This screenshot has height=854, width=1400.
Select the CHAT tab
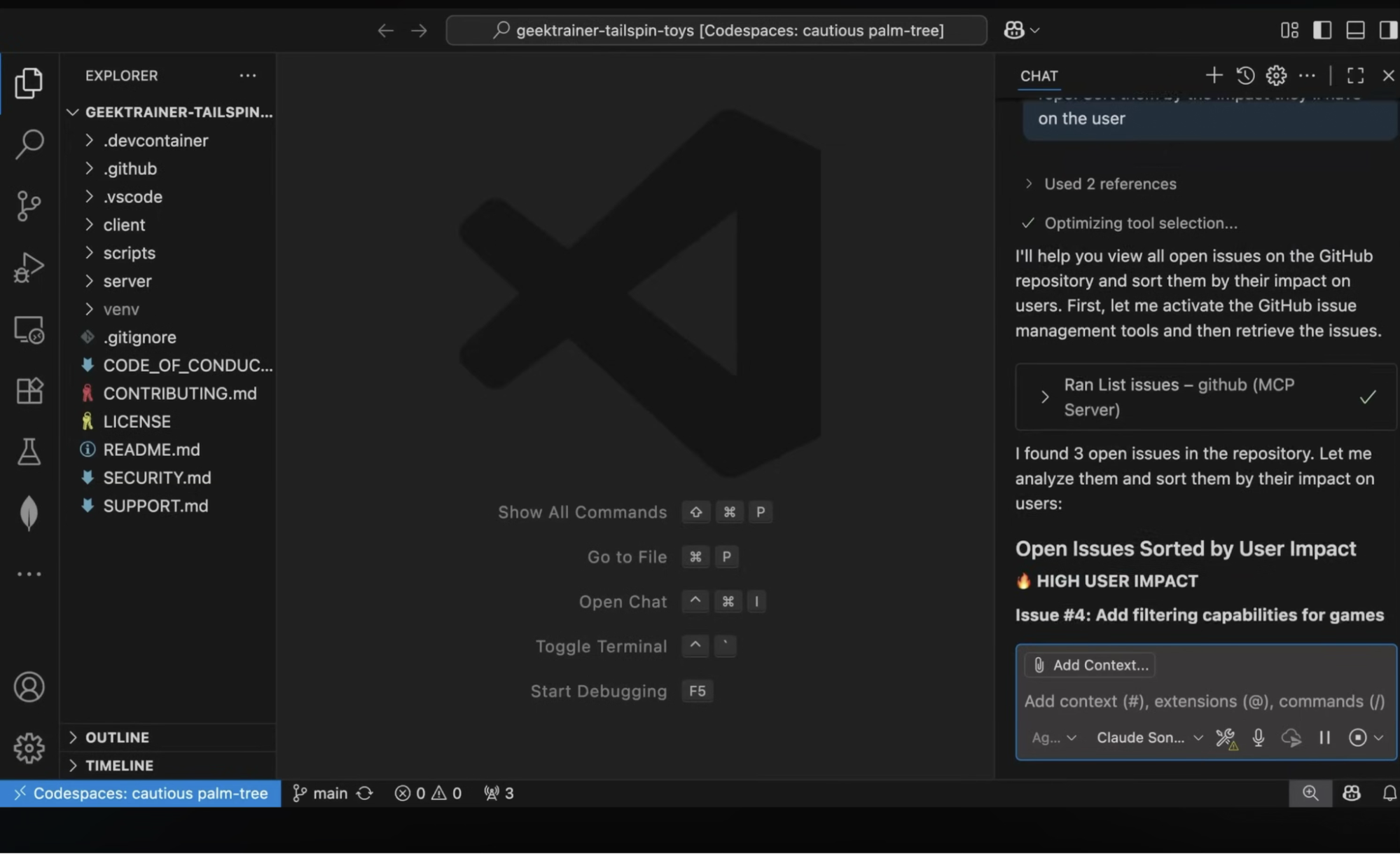[1039, 76]
